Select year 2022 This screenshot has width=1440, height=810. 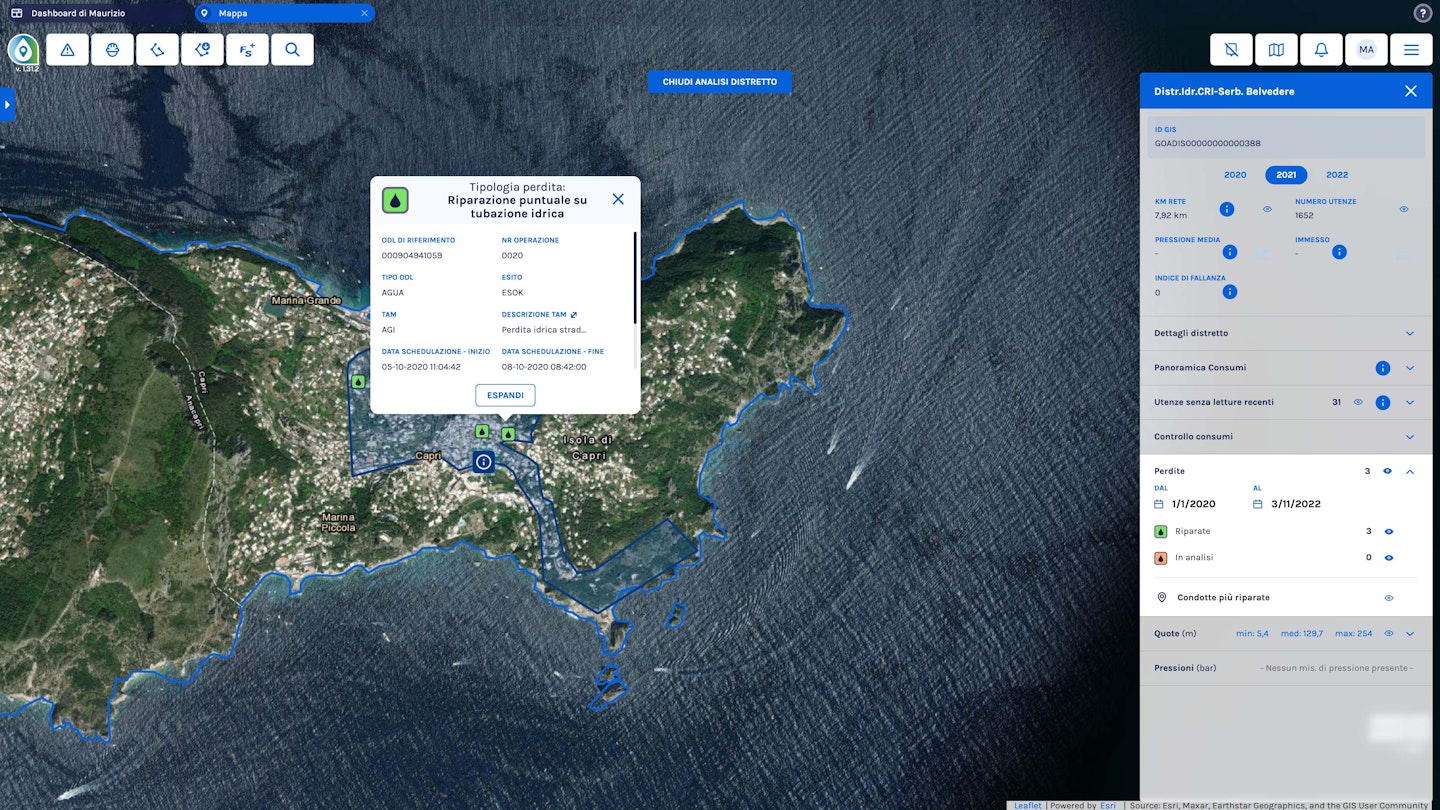(x=1337, y=175)
